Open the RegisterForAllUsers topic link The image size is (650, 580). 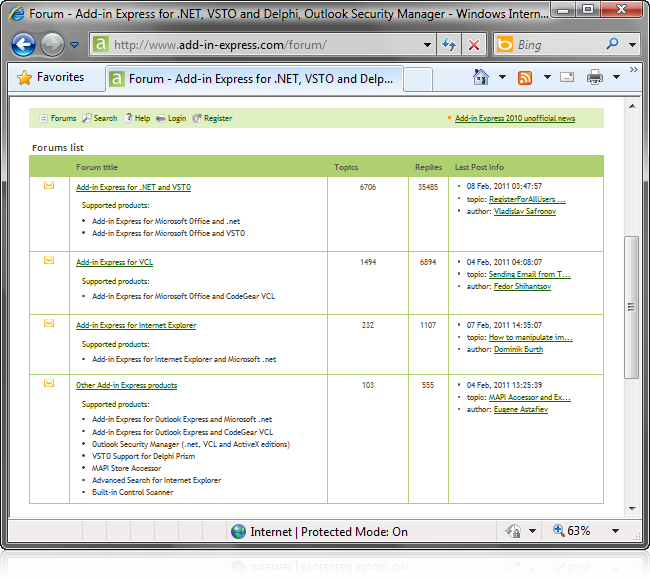[x=527, y=199]
